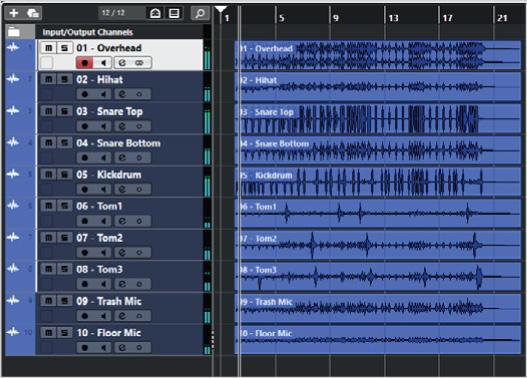Record enable the 02 - Hihat track

tap(84, 94)
